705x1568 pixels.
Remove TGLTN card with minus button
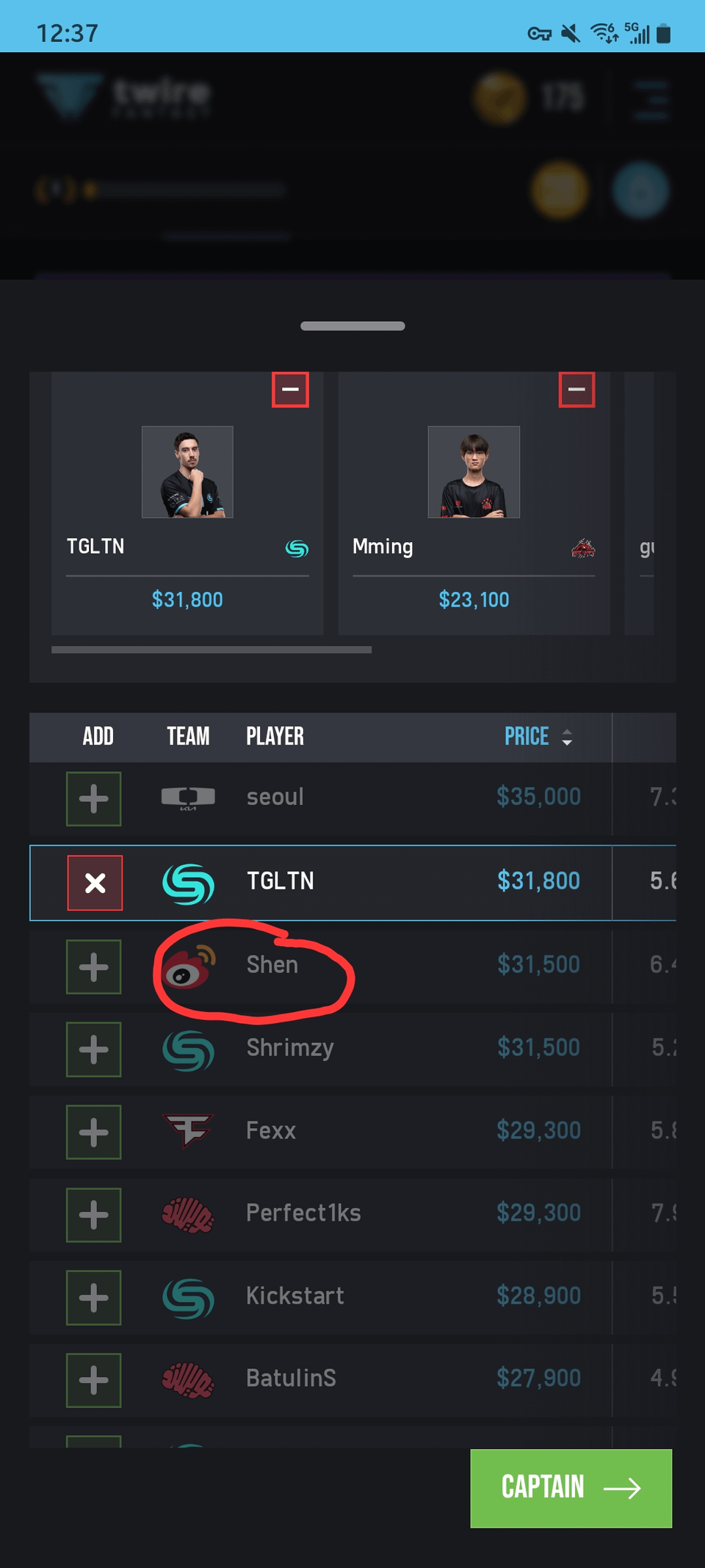pyautogui.click(x=290, y=389)
